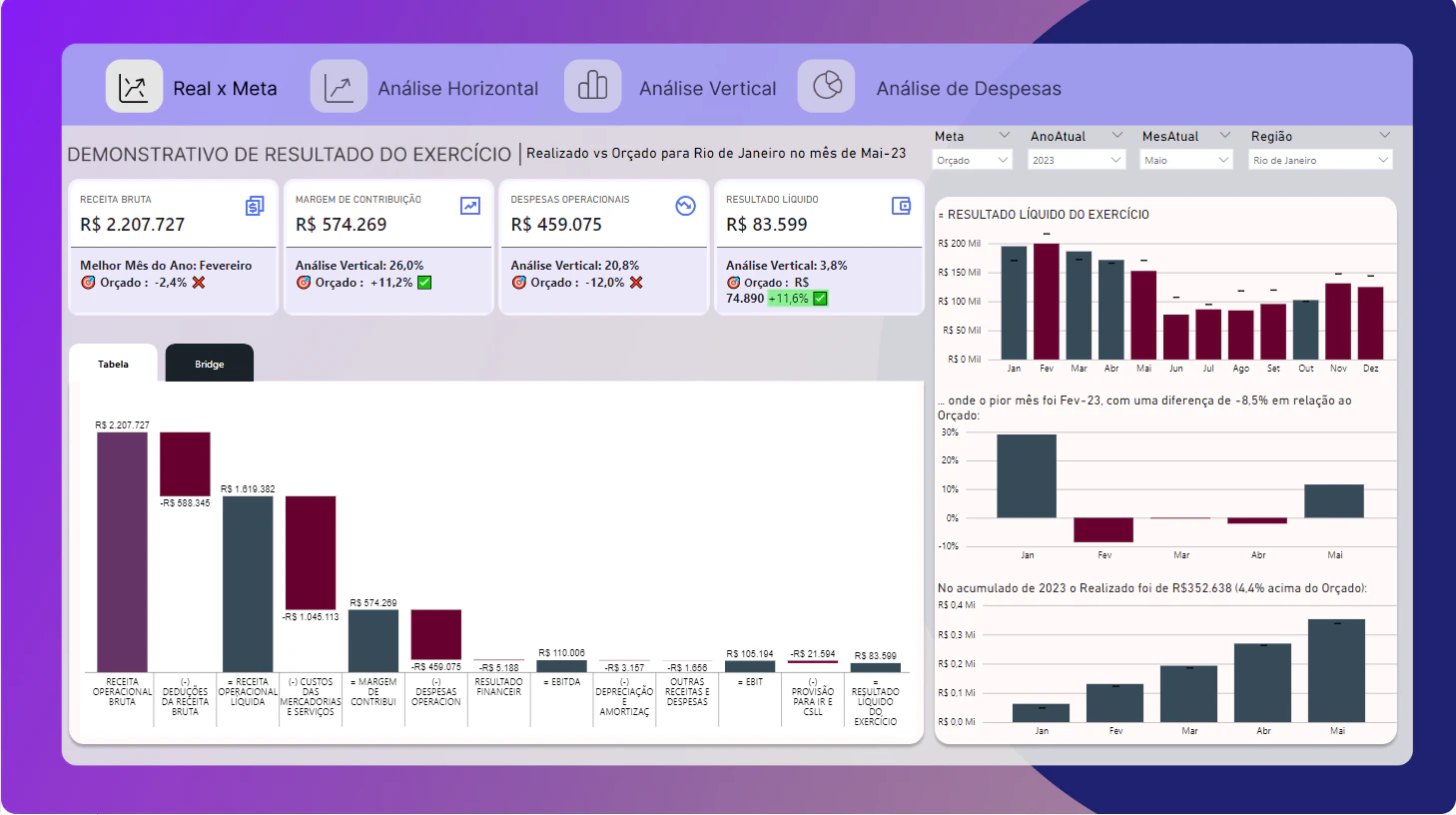Click Jan bar in Resultado Líquido chart

tap(1014, 303)
